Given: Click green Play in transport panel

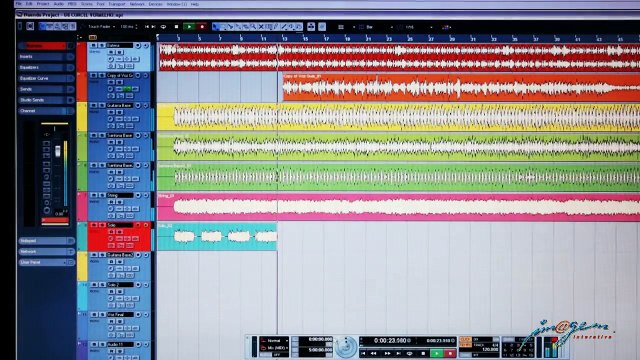Looking at the screenshot, I should point(437,353).
